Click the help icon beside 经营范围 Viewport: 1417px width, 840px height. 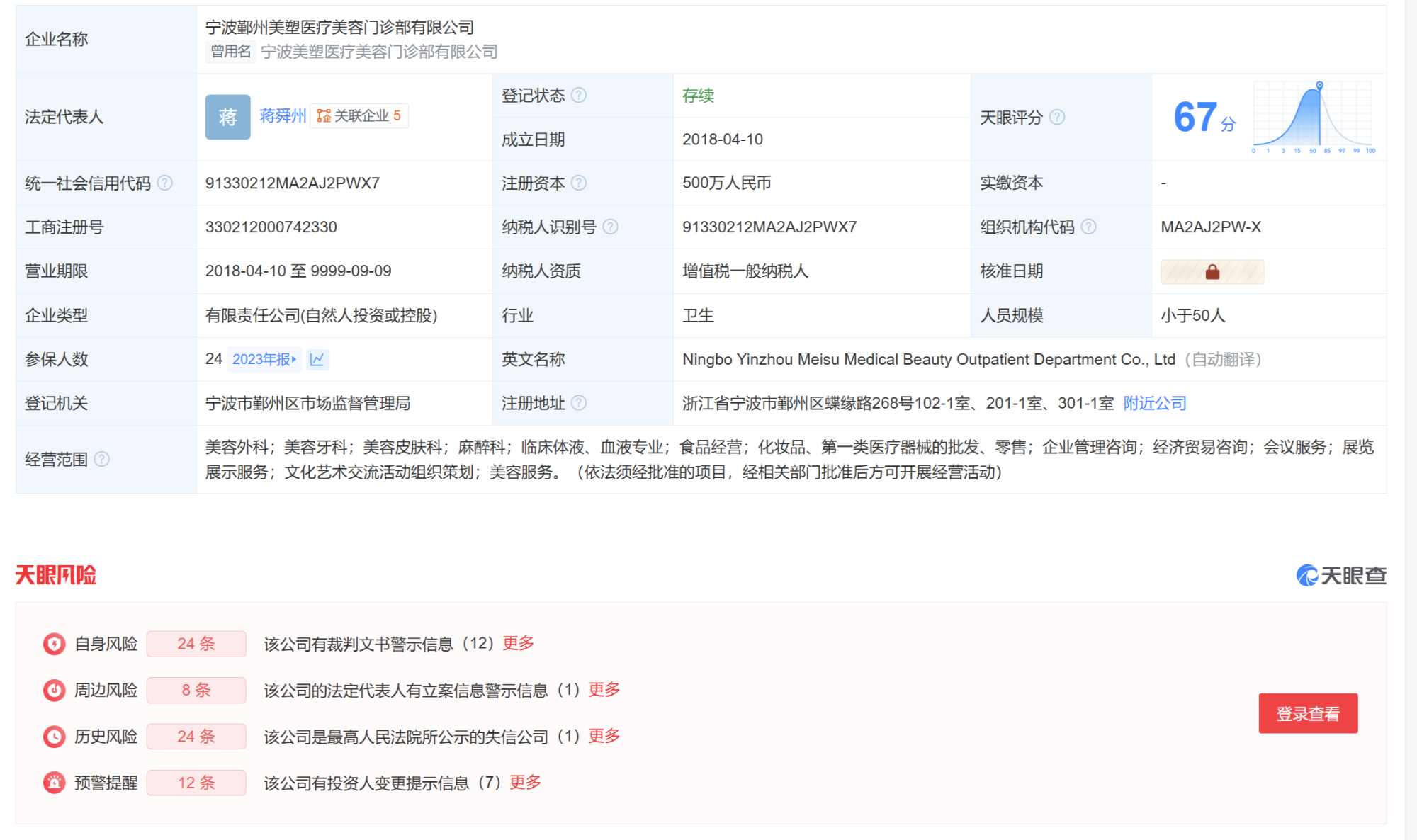pos(102,459)
